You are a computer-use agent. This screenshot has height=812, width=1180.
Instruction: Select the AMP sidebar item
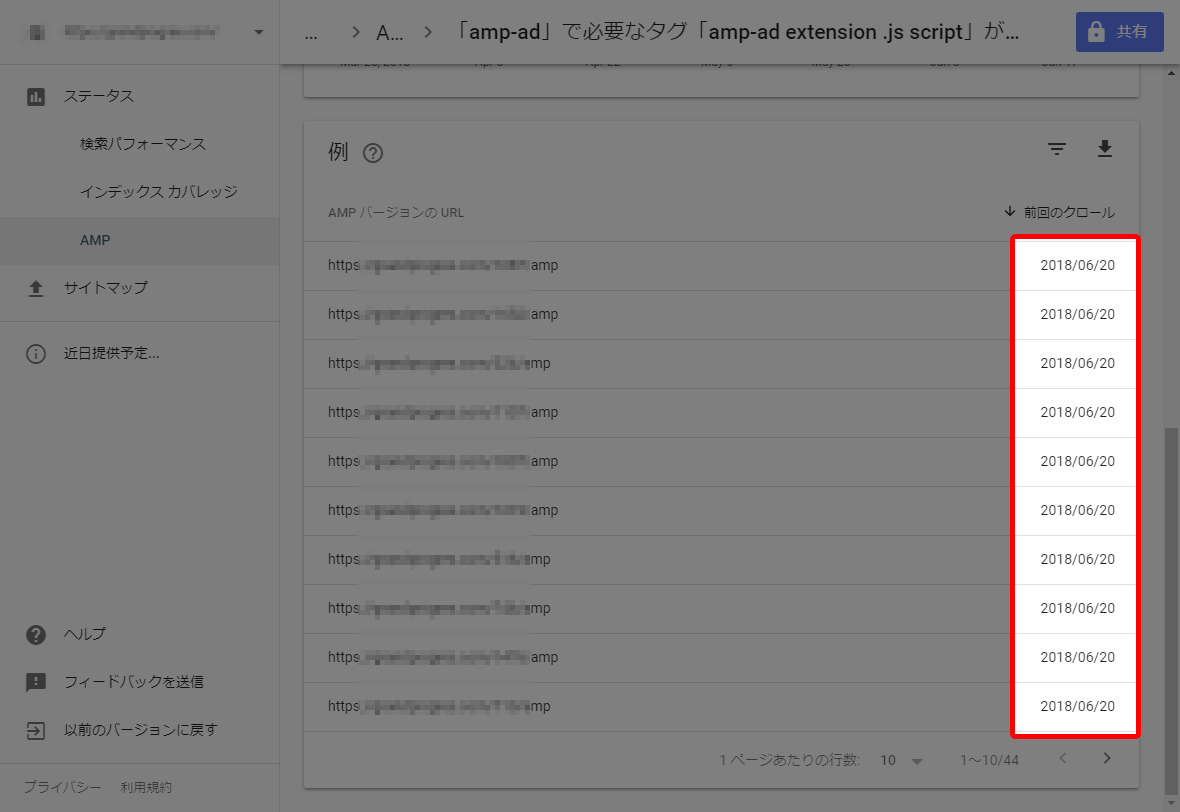point(95,241)
